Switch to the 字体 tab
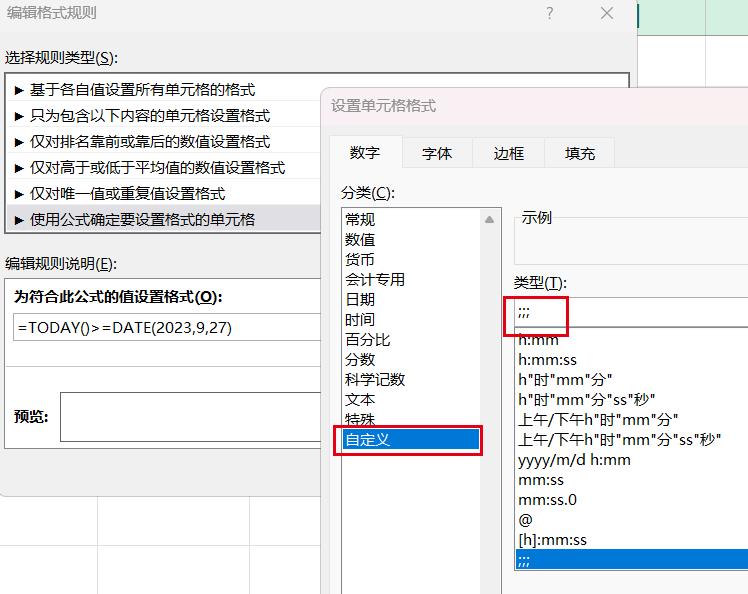 (437, 153)
